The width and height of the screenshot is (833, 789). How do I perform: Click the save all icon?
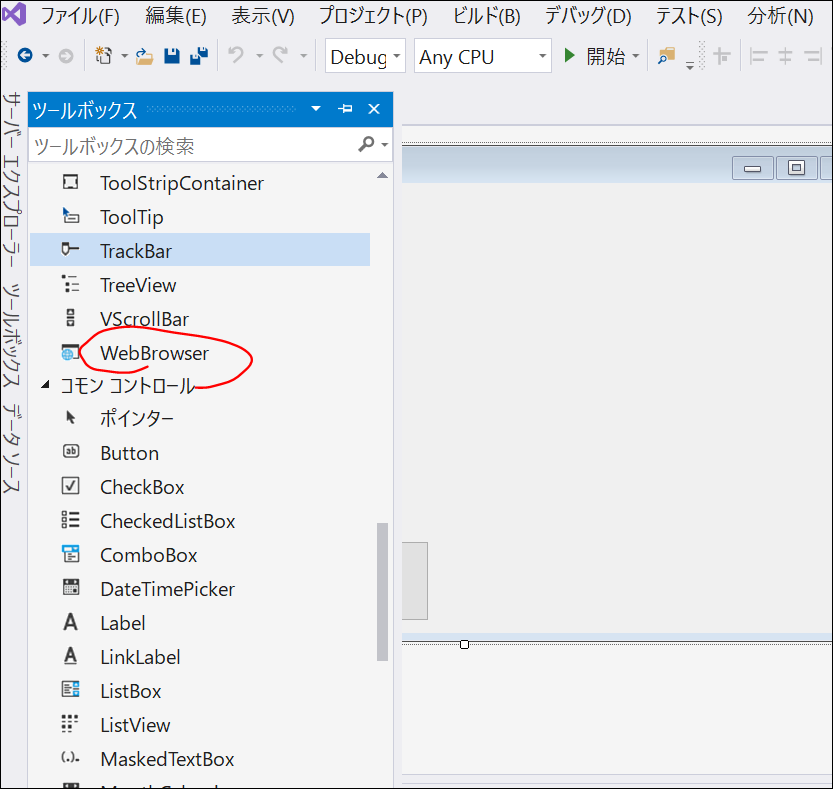pos(199,56)
